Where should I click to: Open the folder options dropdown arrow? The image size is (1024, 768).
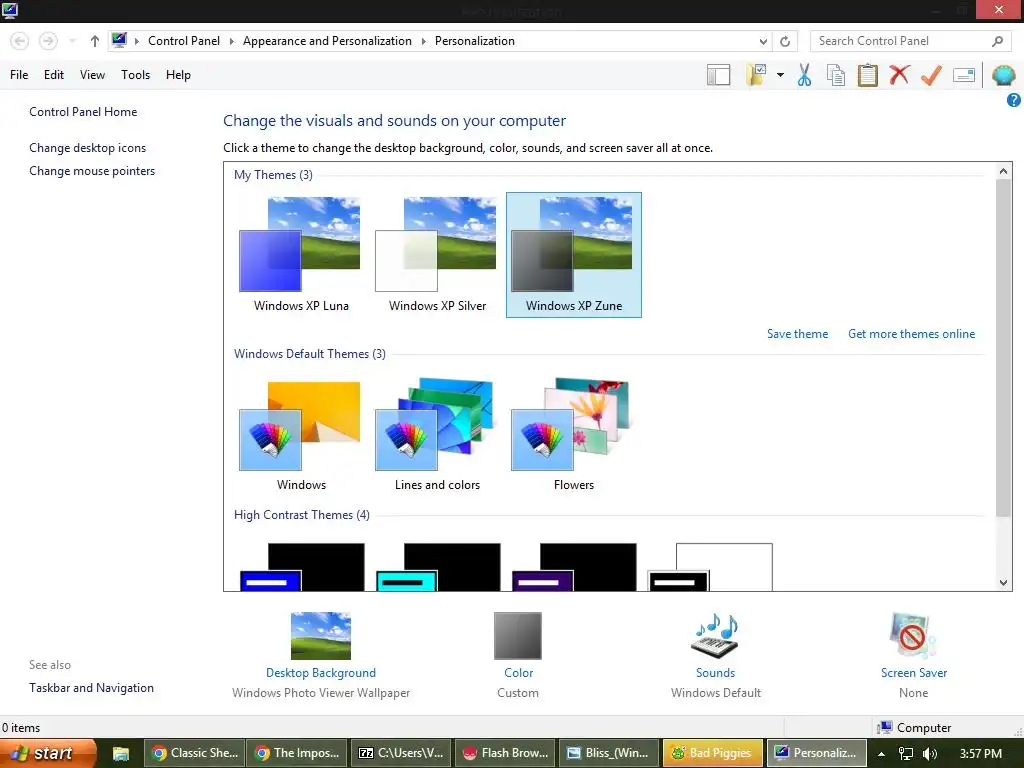pyautogui.click(x=780, y=75)
